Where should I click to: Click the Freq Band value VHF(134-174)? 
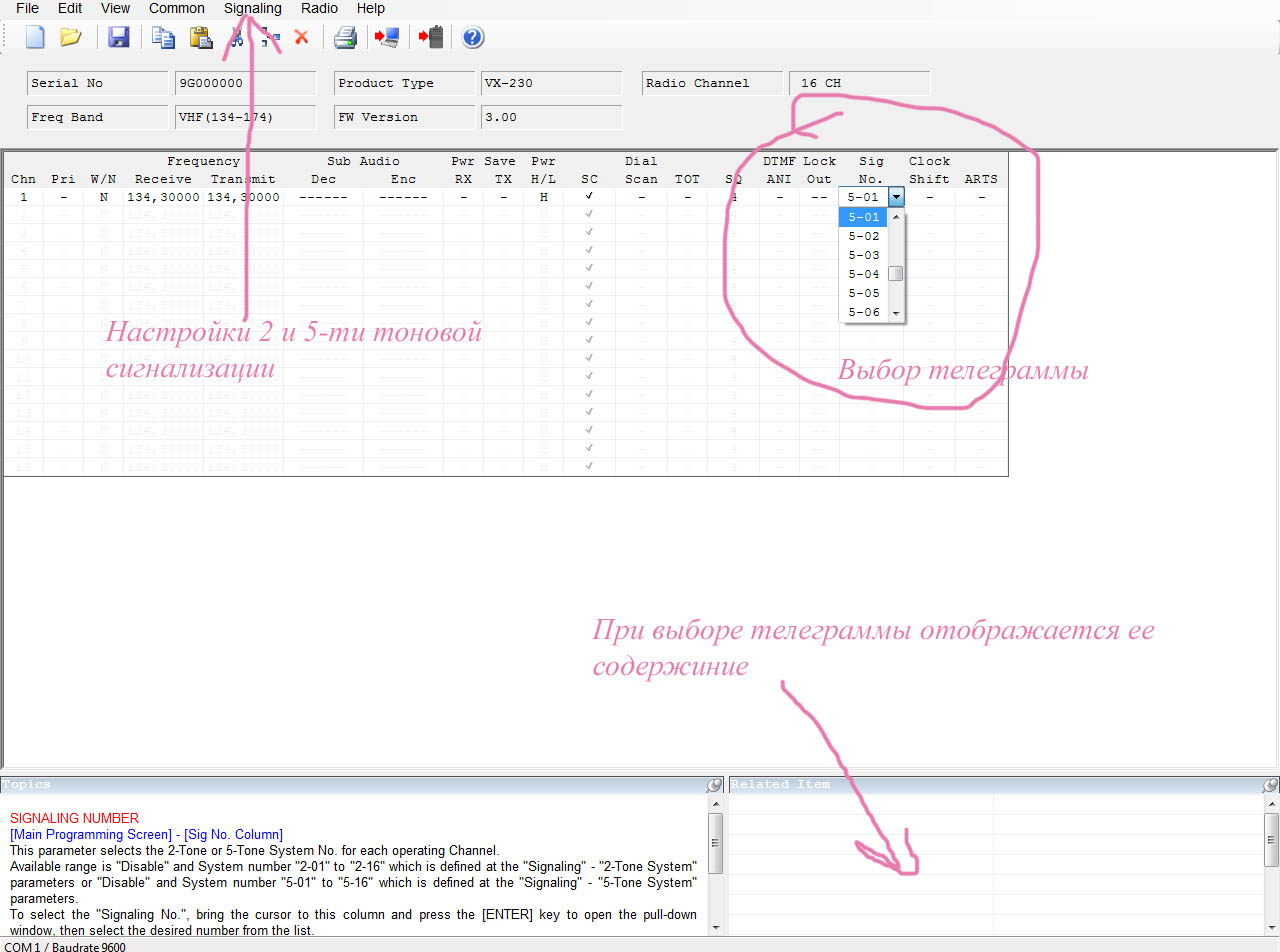pyautogui.click(x=246, y=117)
